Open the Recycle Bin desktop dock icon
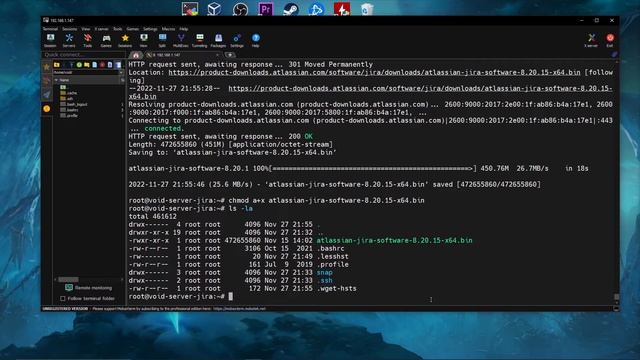The image size is (640, 360). [x=367, y=9]
